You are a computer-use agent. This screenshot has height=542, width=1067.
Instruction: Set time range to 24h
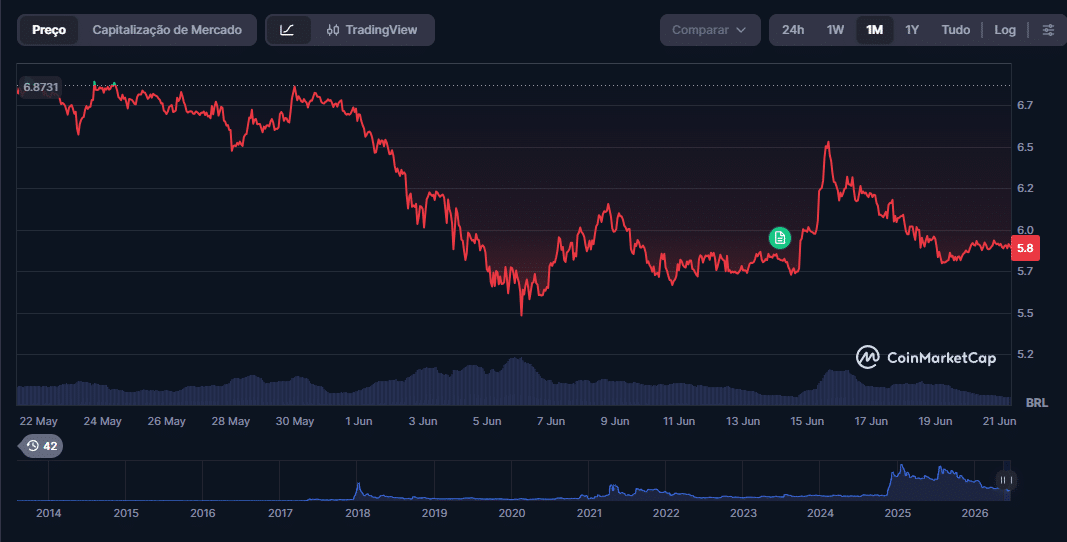coord(793,30)
